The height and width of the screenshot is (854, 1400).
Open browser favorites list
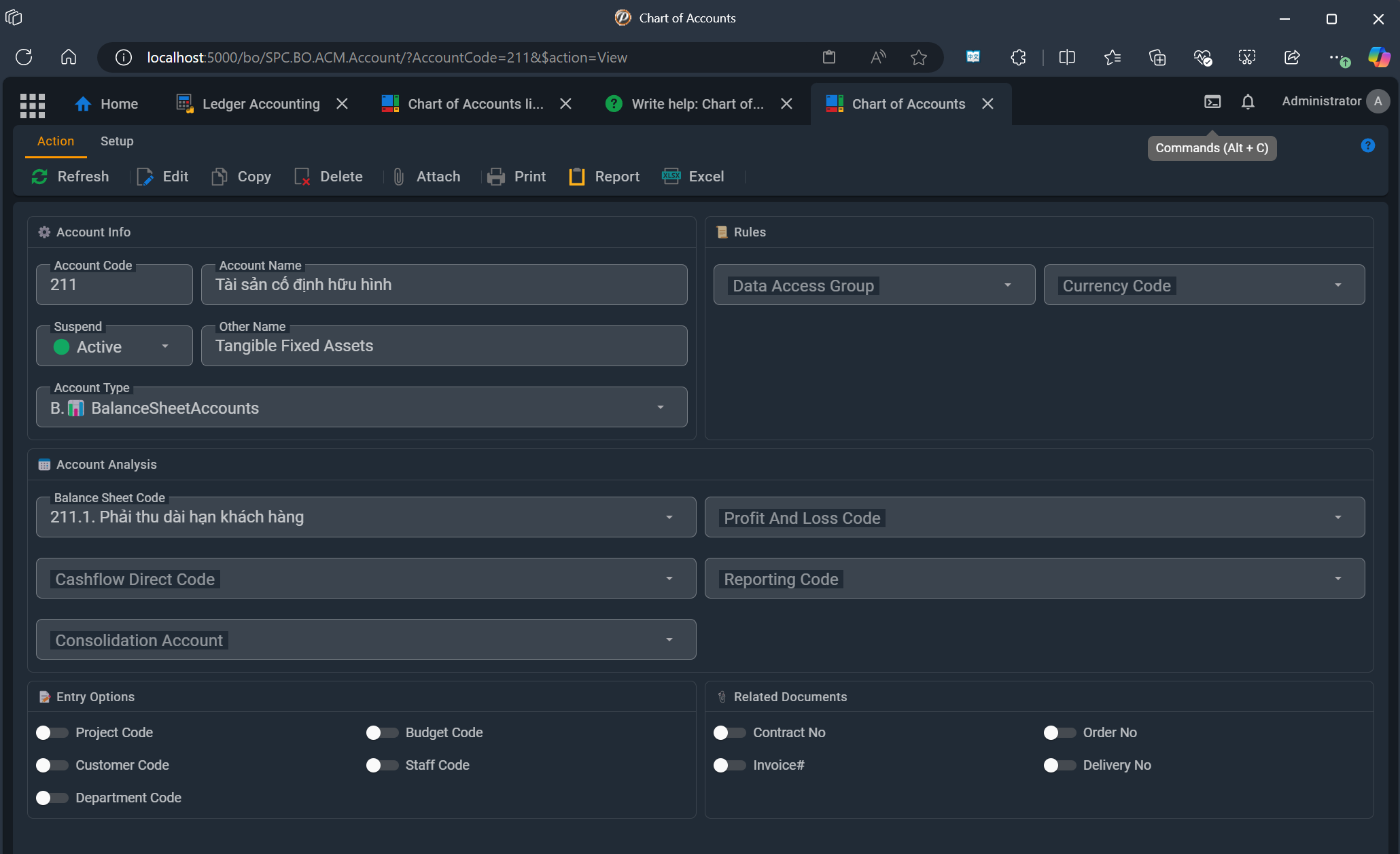pos(1113,58)
